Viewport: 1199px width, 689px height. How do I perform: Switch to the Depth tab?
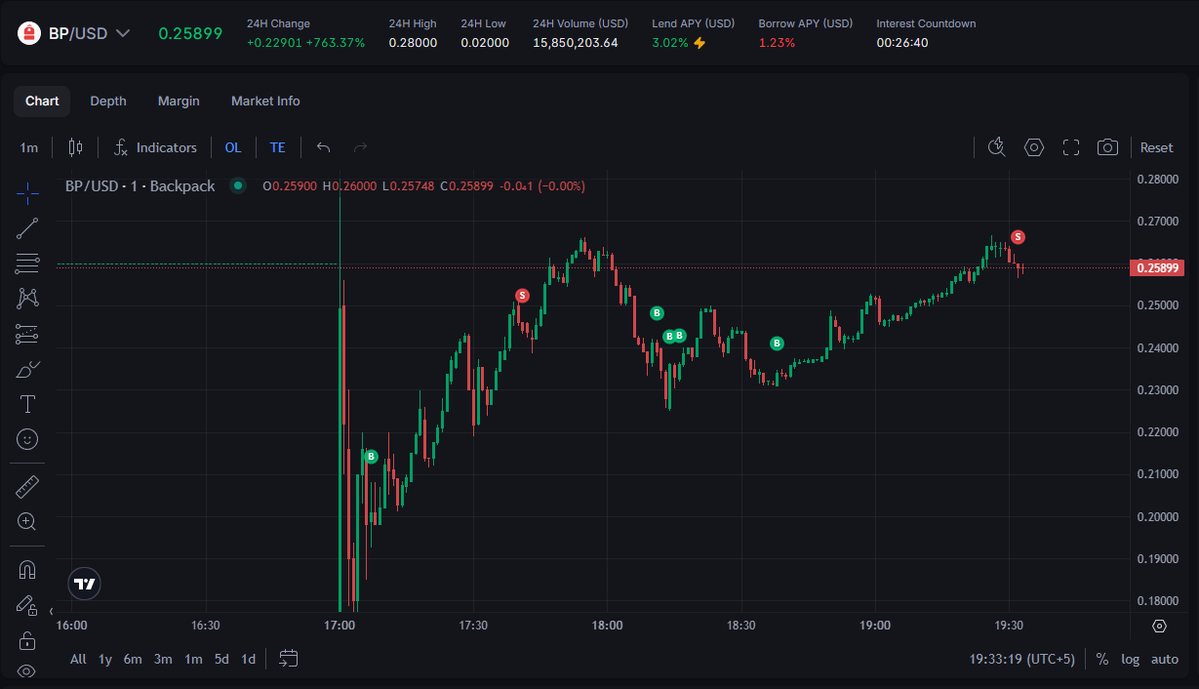coord(108,101)
